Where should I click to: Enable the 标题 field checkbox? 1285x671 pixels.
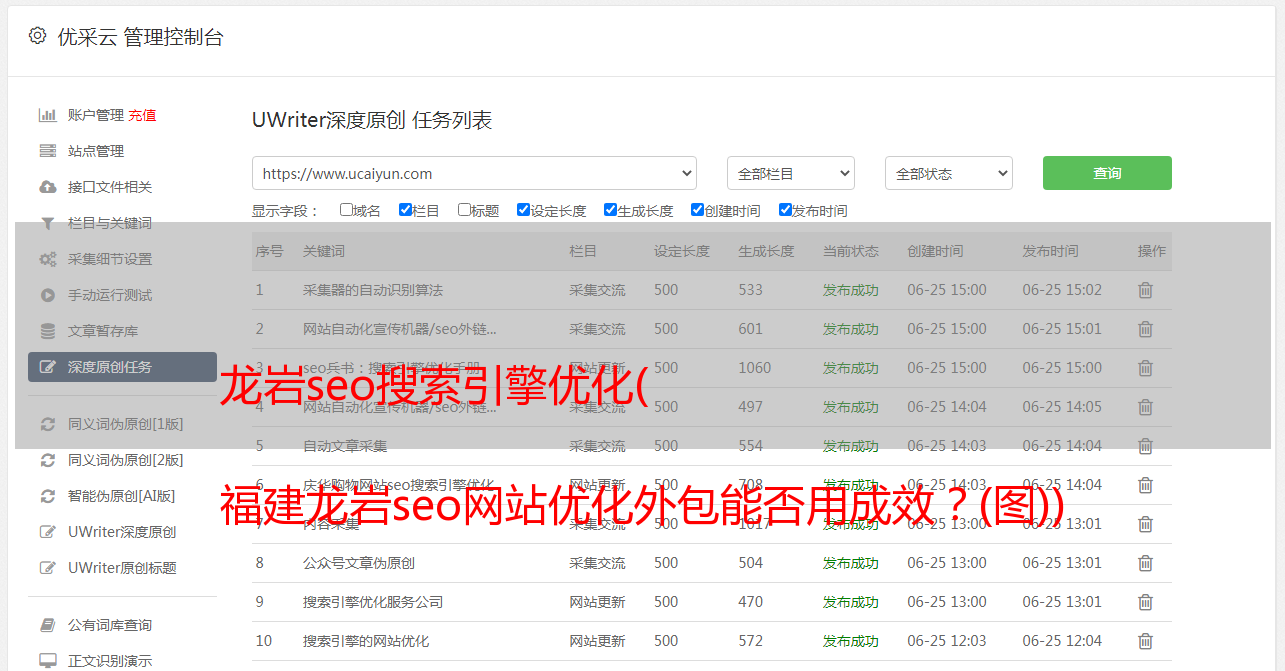click(x=464, y=210)
